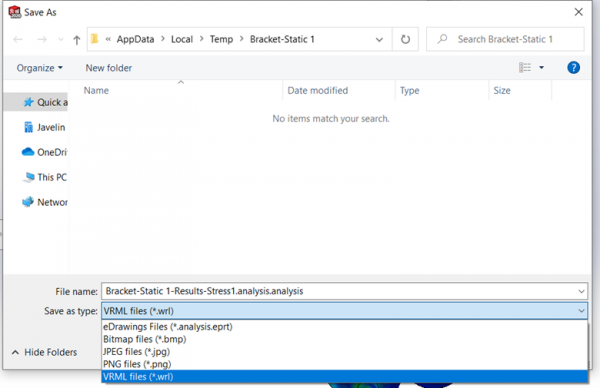Click the folder icon in address bar

click(95, 39)
